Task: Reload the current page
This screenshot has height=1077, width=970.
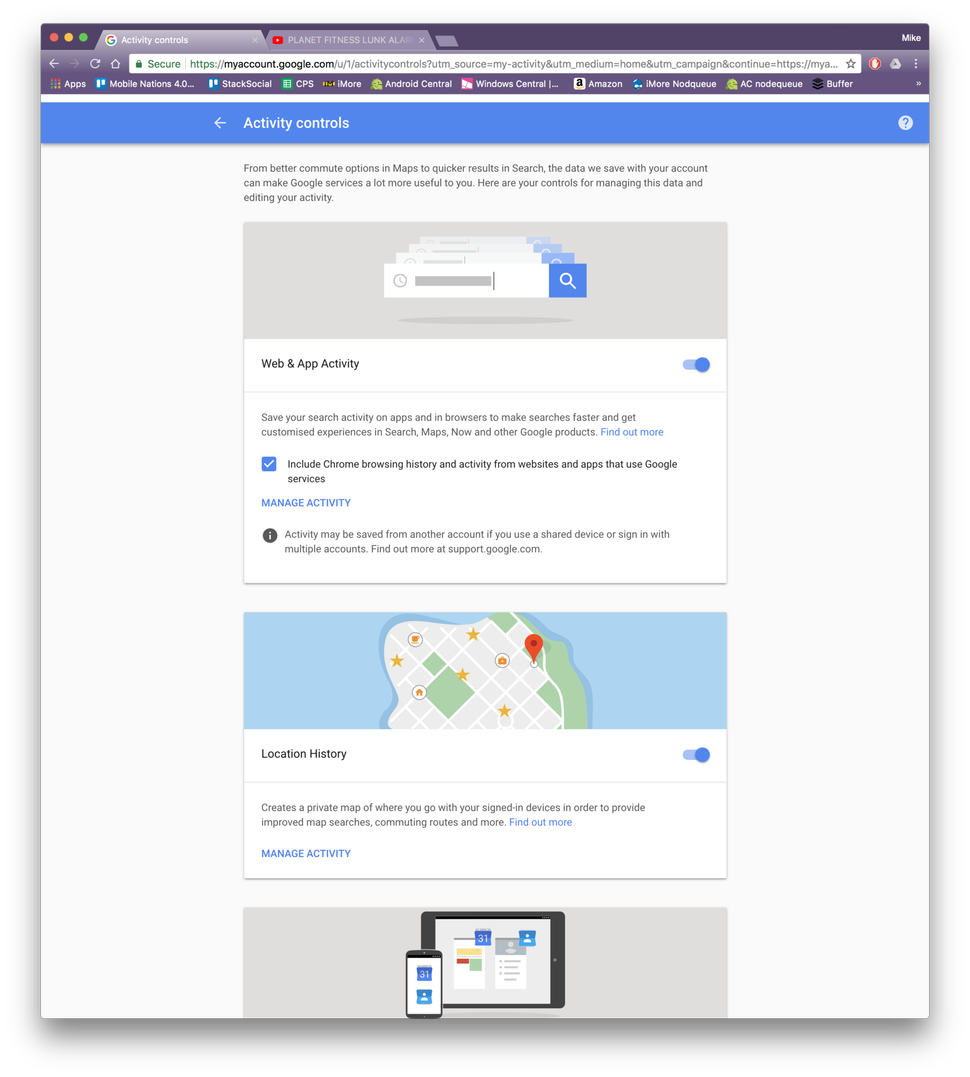Action: point(94,62)
